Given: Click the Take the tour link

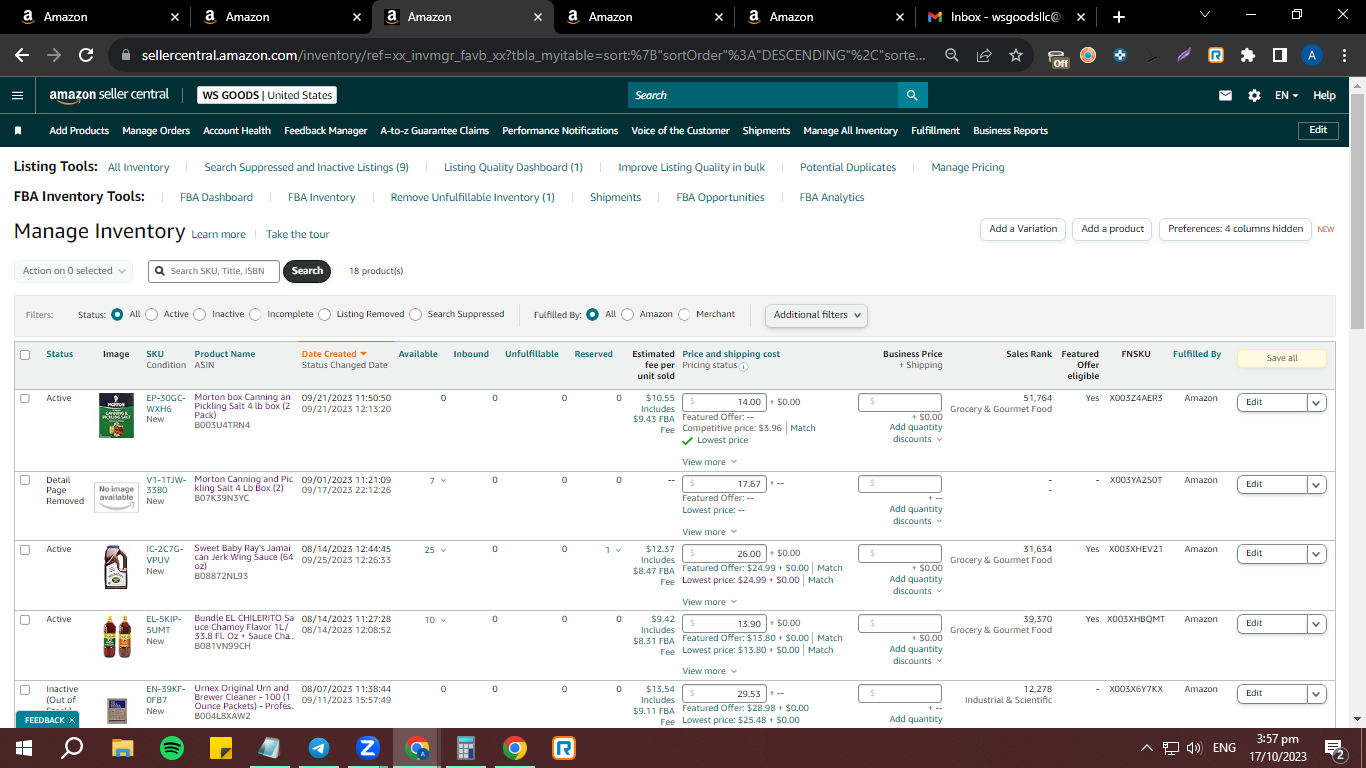Looking at the screenshot, I should pos(297,234).
